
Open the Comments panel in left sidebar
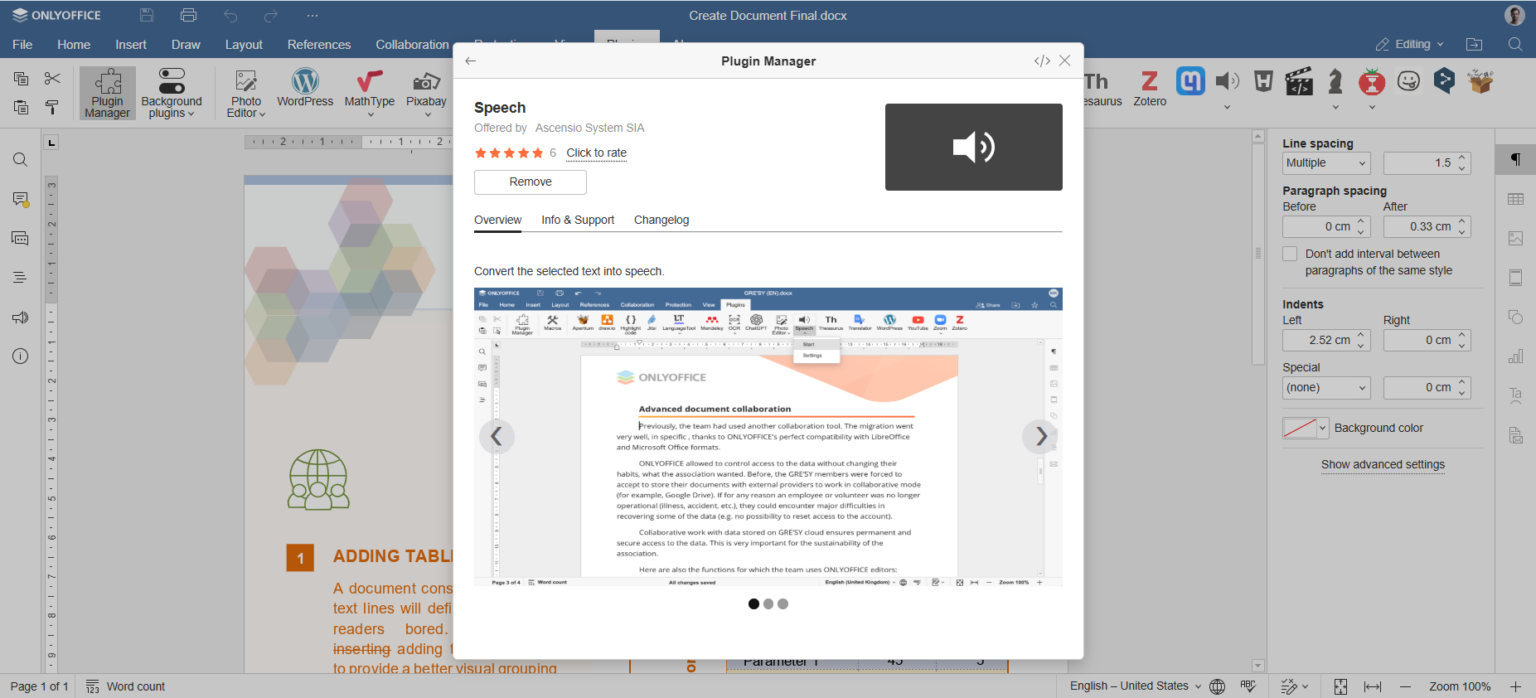(20, 199)
